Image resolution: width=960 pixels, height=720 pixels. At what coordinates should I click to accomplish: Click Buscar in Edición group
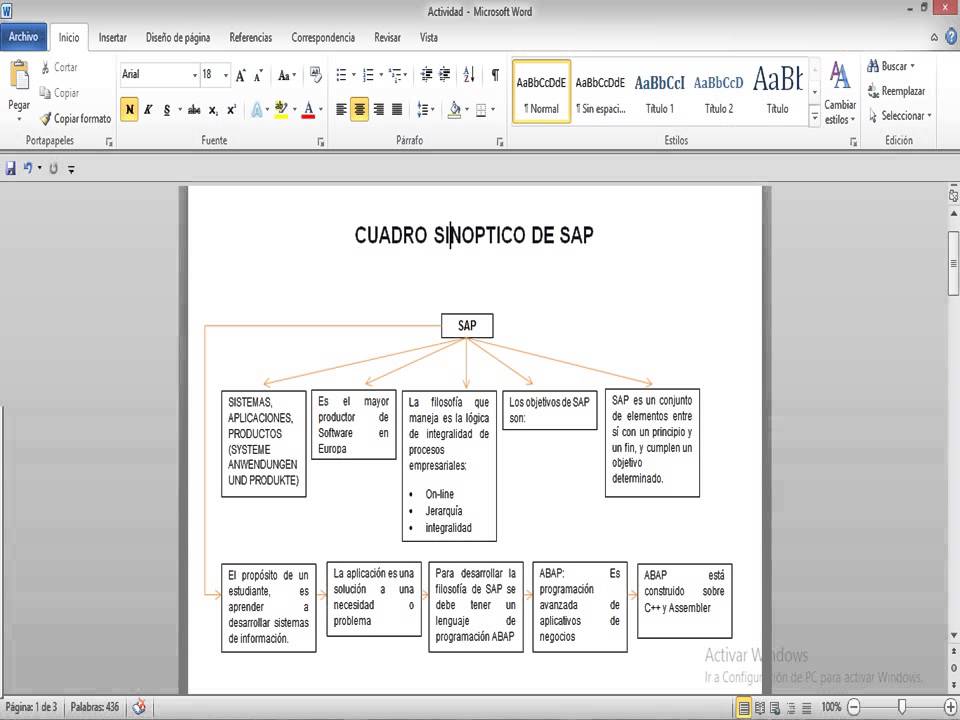[x=891, y=66]
